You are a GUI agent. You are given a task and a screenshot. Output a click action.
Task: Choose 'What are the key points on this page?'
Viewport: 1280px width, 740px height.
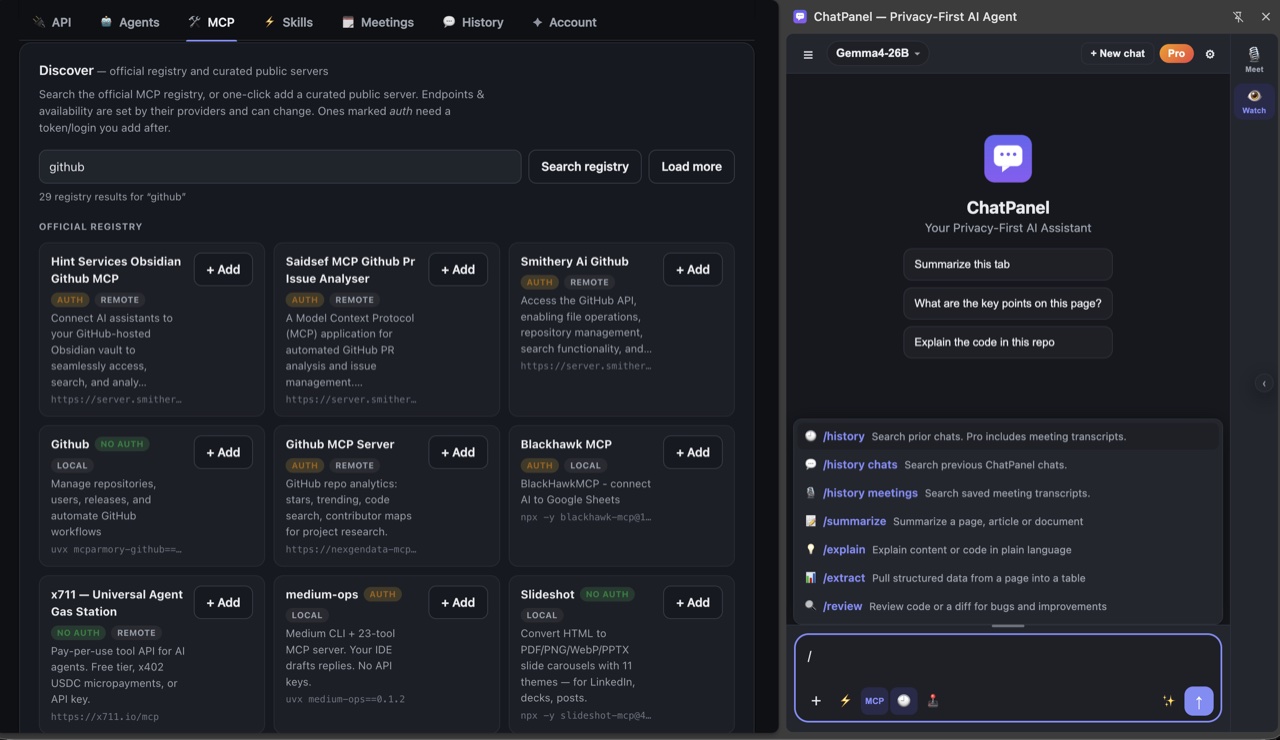(1008, 303)
